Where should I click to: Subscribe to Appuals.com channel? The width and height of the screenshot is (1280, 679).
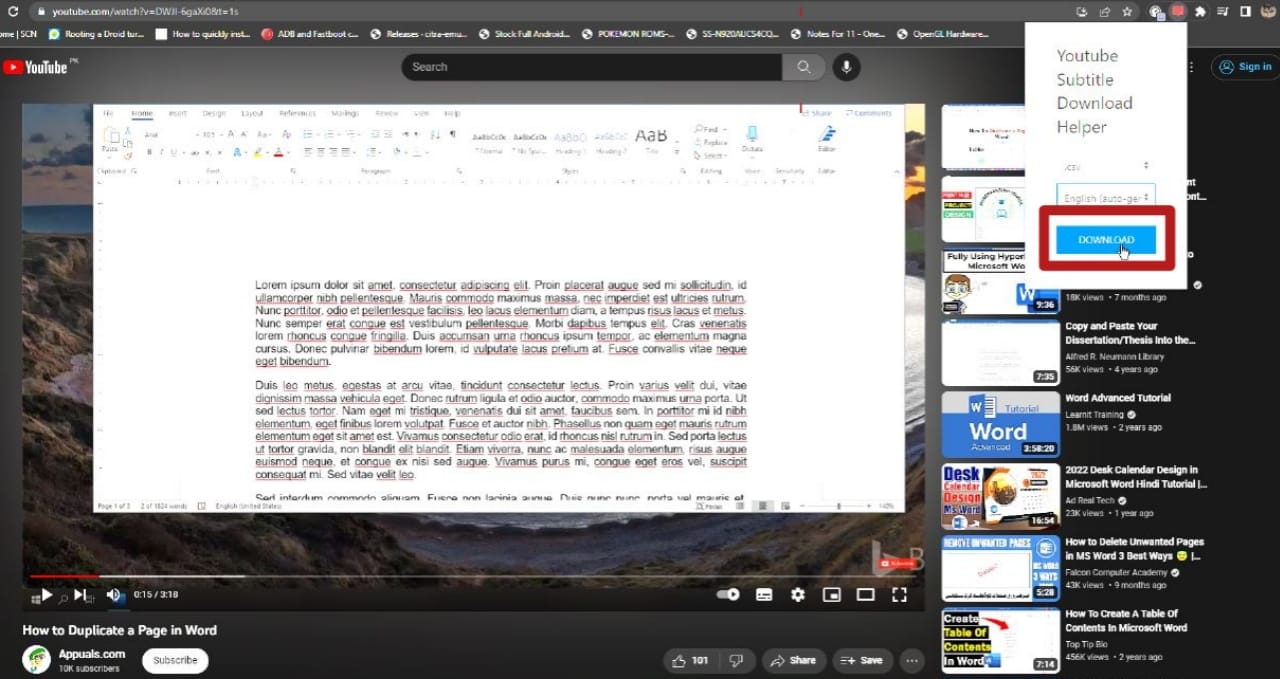(175, 660)
